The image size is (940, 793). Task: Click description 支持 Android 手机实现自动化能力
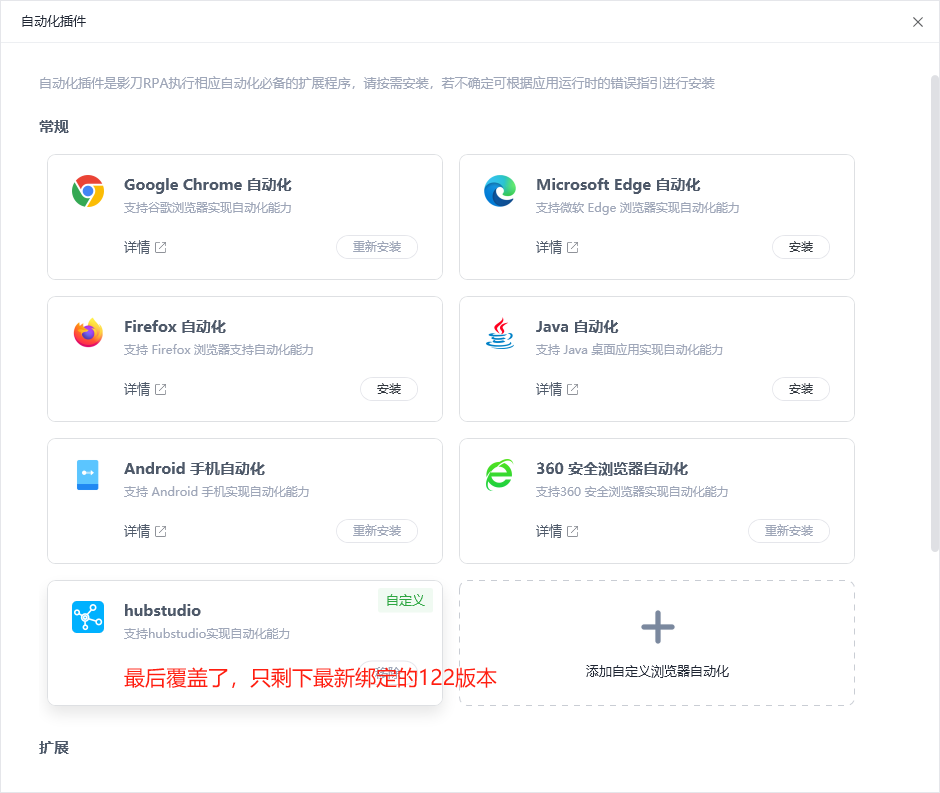tap(216, 492)
